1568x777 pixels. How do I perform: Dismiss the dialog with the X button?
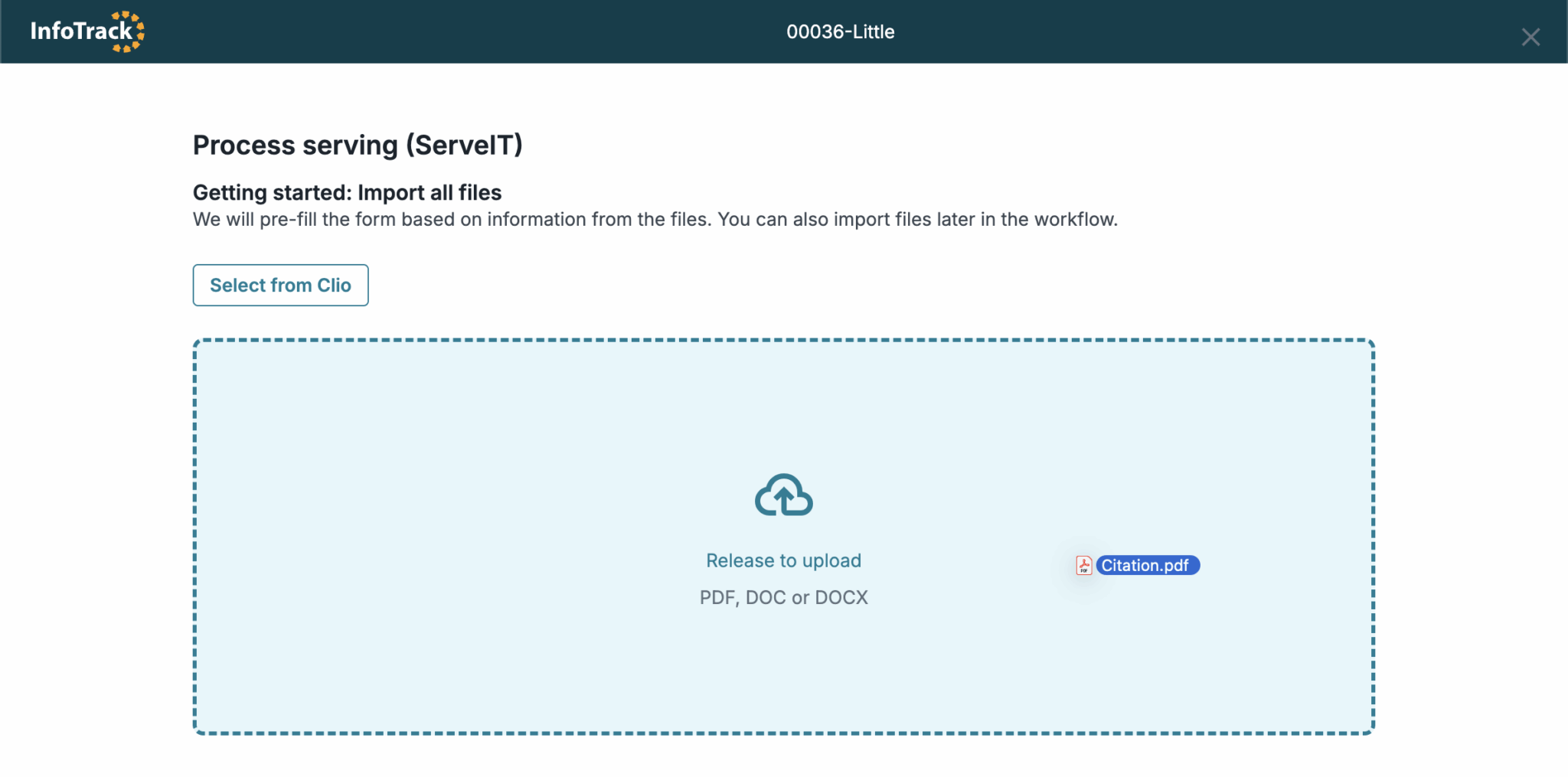click(1531, 36)
